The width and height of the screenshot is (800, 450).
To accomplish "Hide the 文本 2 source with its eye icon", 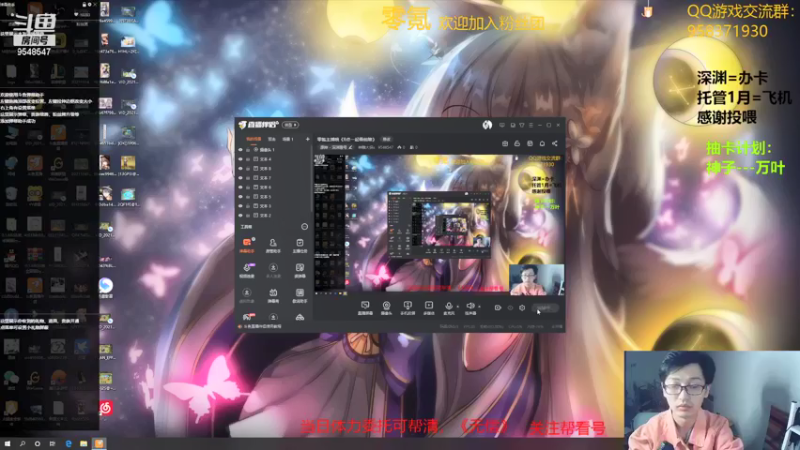I will (241, 215).
